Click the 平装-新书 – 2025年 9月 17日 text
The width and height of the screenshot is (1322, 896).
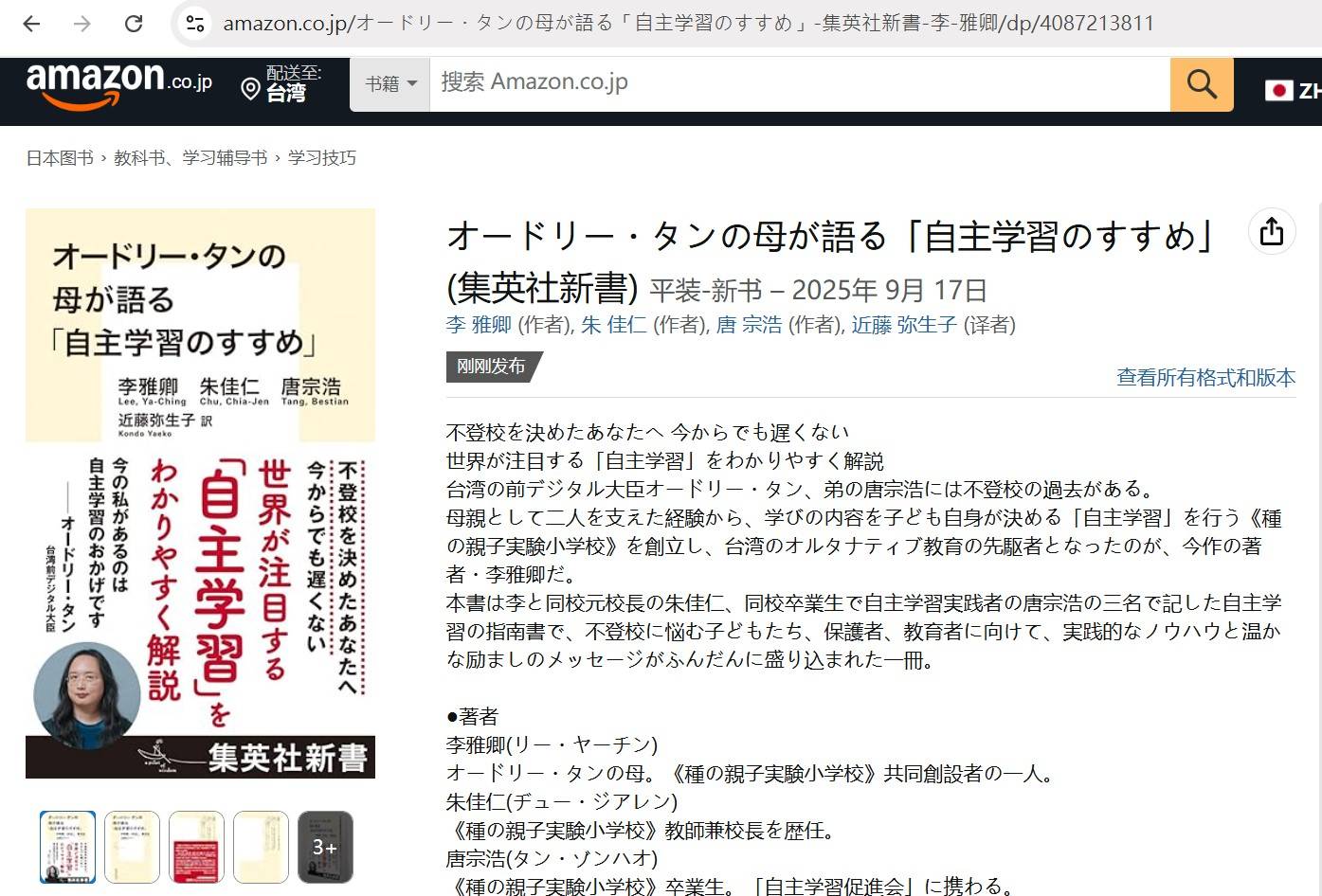tap(819, 291)
